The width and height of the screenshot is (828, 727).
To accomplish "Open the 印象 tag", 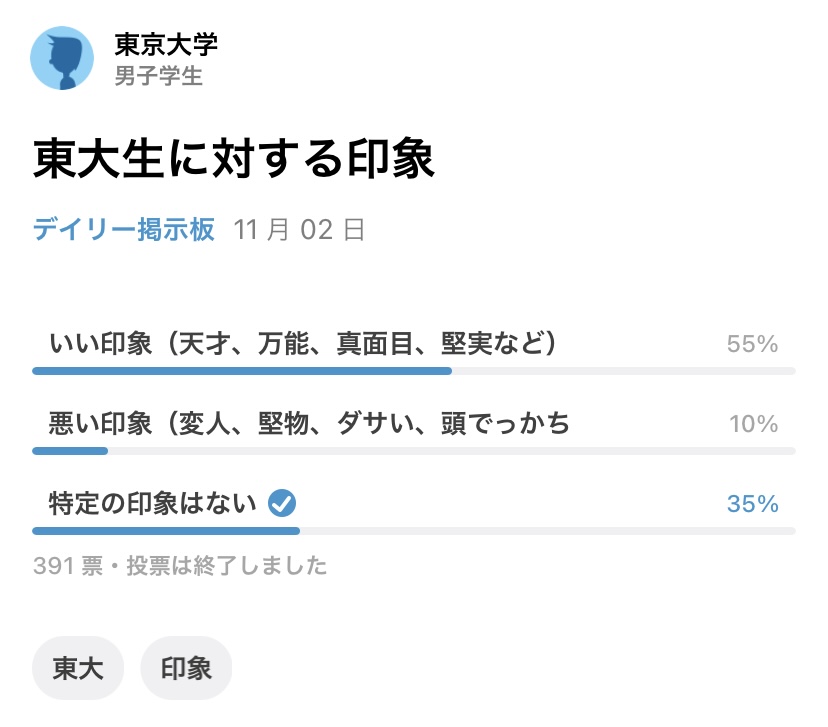I will 186,668.
